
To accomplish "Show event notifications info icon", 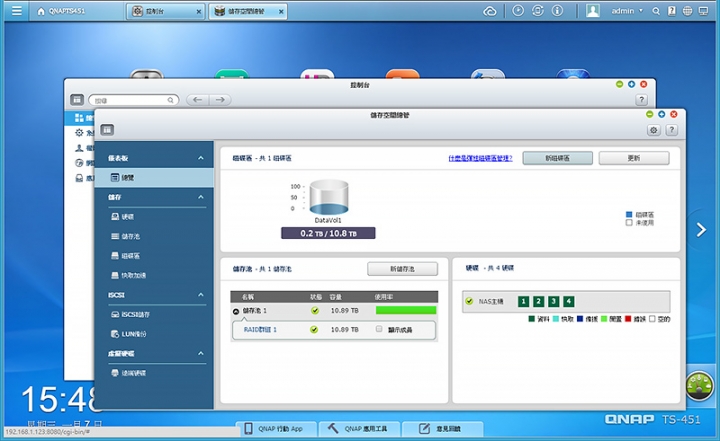I will pyautogui.click(x=557, y=11).
